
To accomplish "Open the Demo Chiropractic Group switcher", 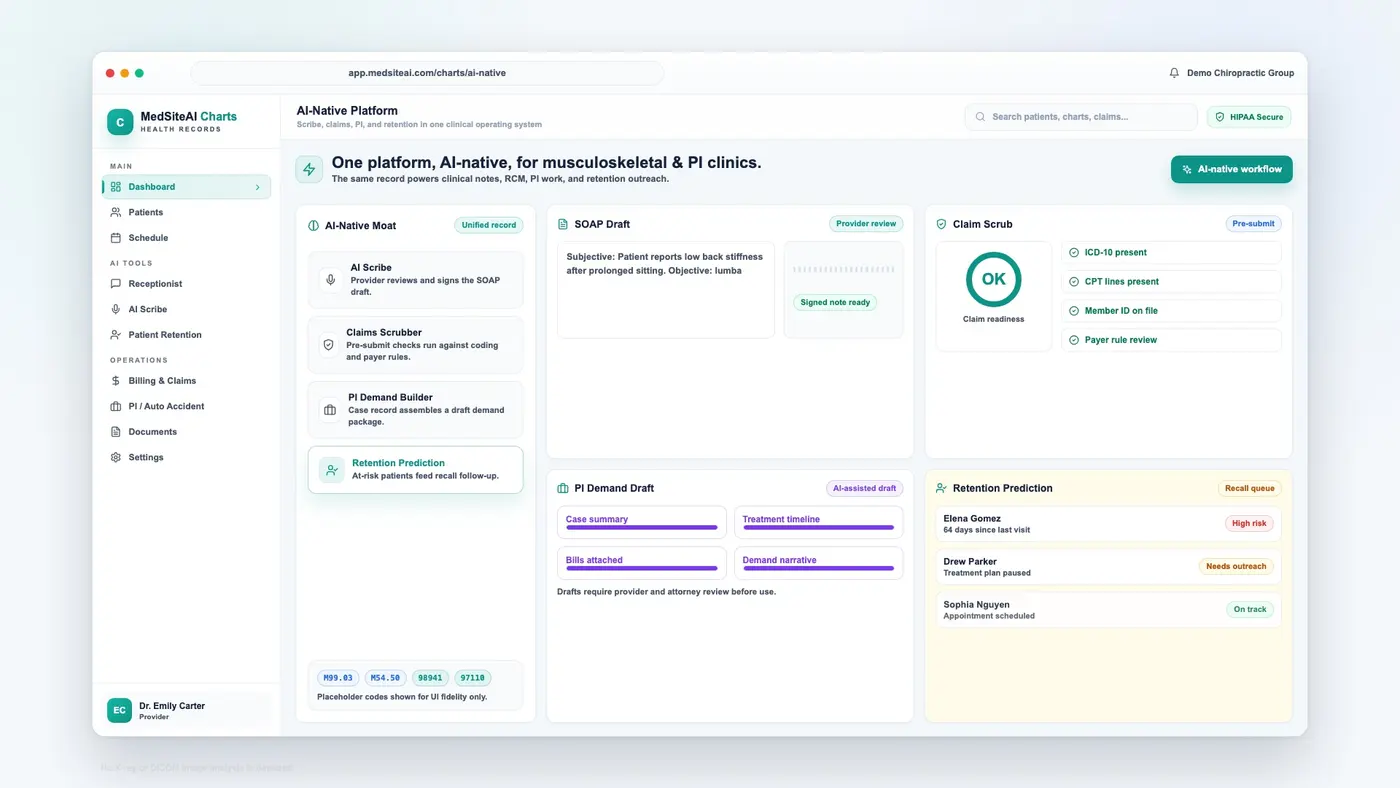I will click(1231, 73).
